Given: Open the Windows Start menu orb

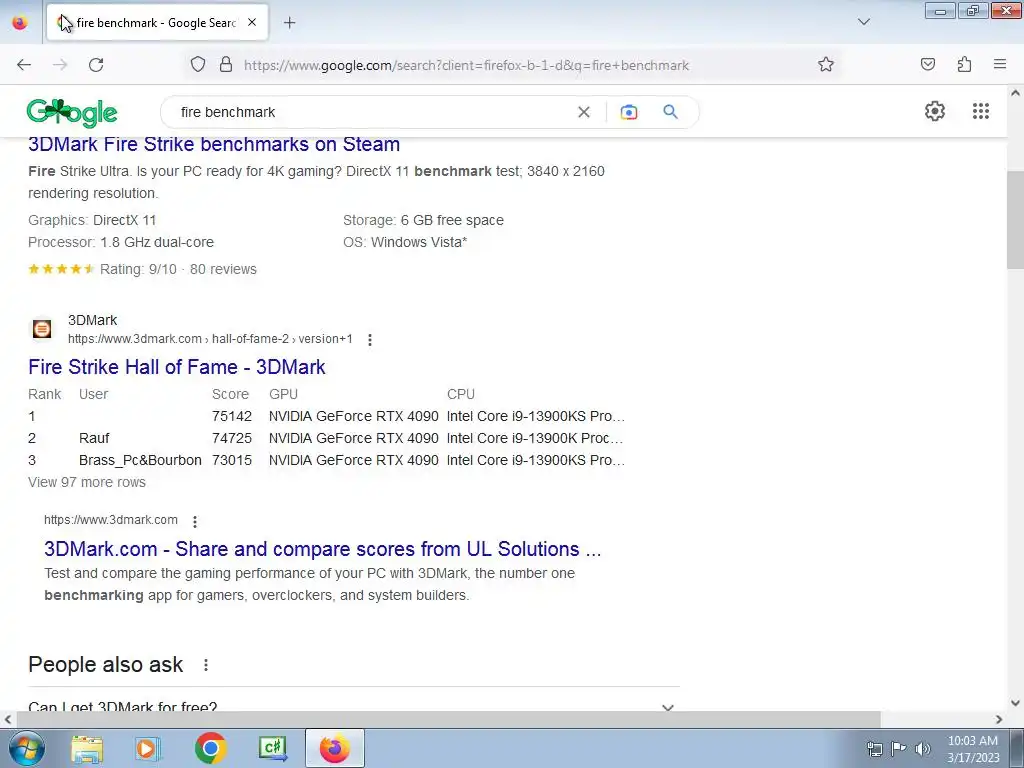Looking at the screenshot, I should [27, 749].
